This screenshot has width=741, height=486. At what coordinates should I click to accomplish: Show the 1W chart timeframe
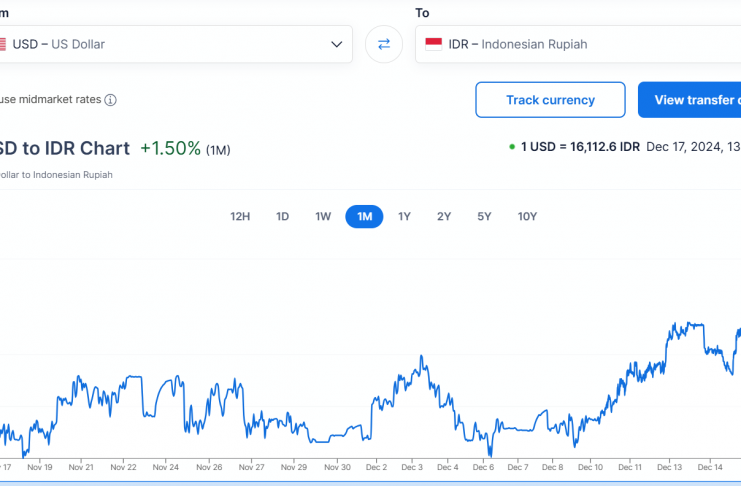pyautogui.click(x=323, y=217)
